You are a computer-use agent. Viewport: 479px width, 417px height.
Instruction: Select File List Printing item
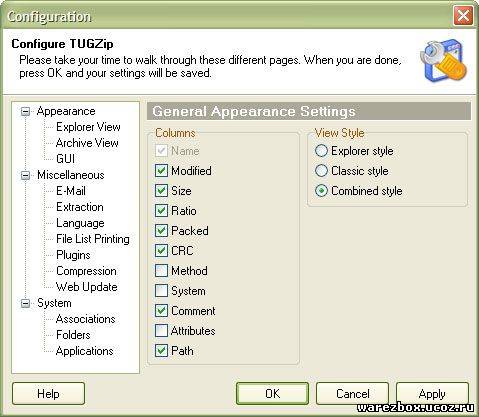coord(93,239)
